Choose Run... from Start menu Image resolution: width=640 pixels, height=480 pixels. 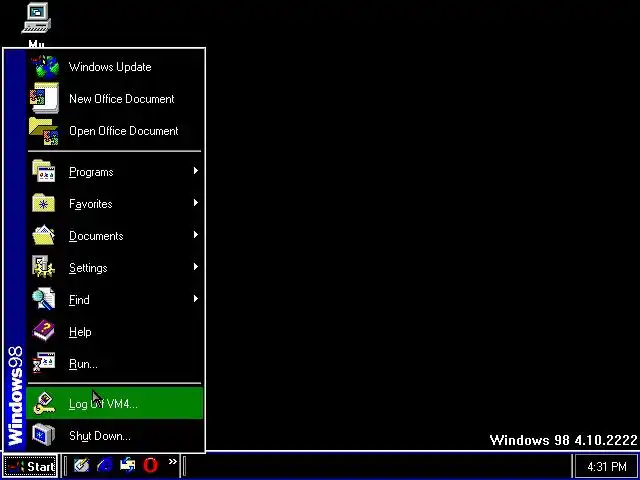coord(115,363)
